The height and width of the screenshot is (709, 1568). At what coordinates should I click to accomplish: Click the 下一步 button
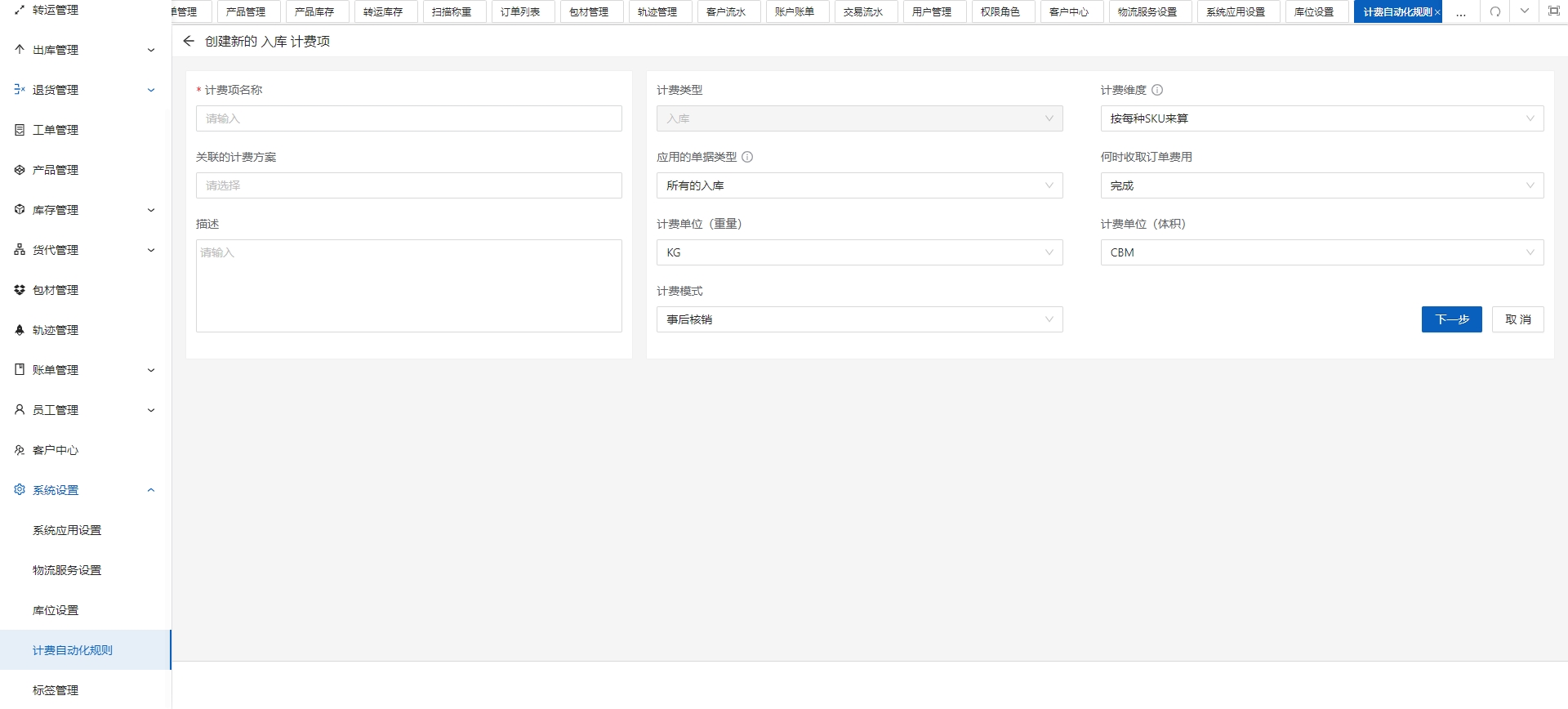point(1451,319)
